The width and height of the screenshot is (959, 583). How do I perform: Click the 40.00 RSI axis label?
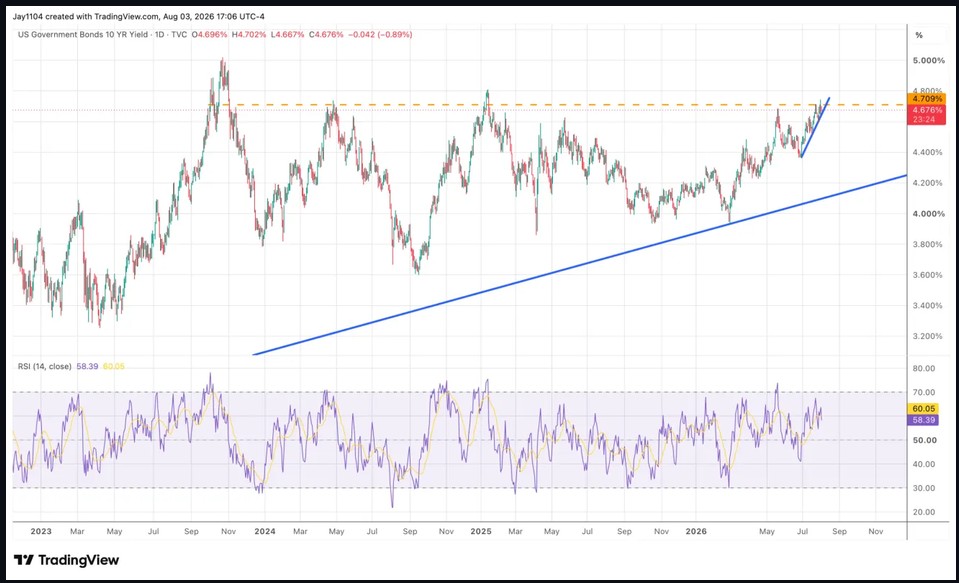point(924,464)
